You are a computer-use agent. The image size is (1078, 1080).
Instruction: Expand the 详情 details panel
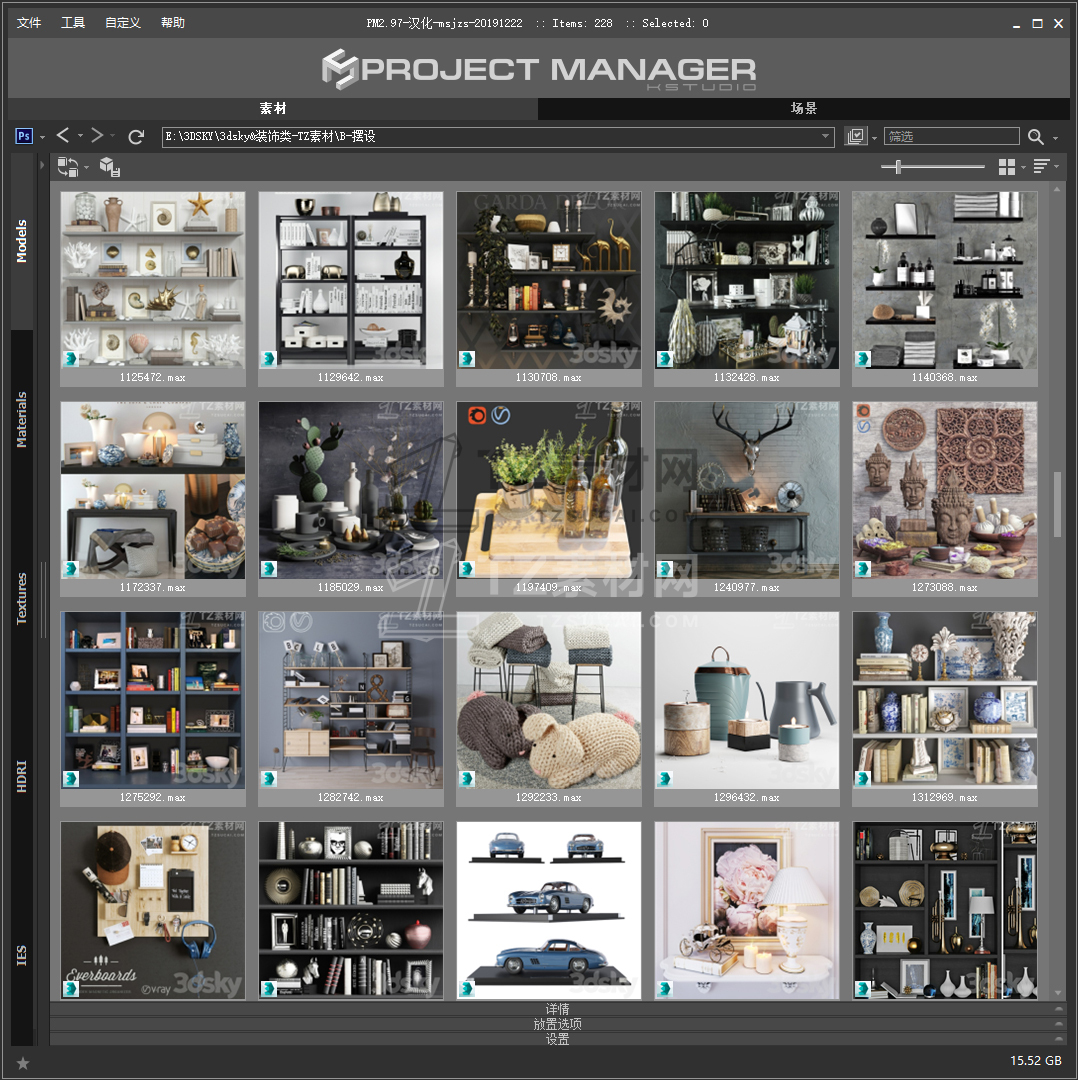tap(557, 1009)
